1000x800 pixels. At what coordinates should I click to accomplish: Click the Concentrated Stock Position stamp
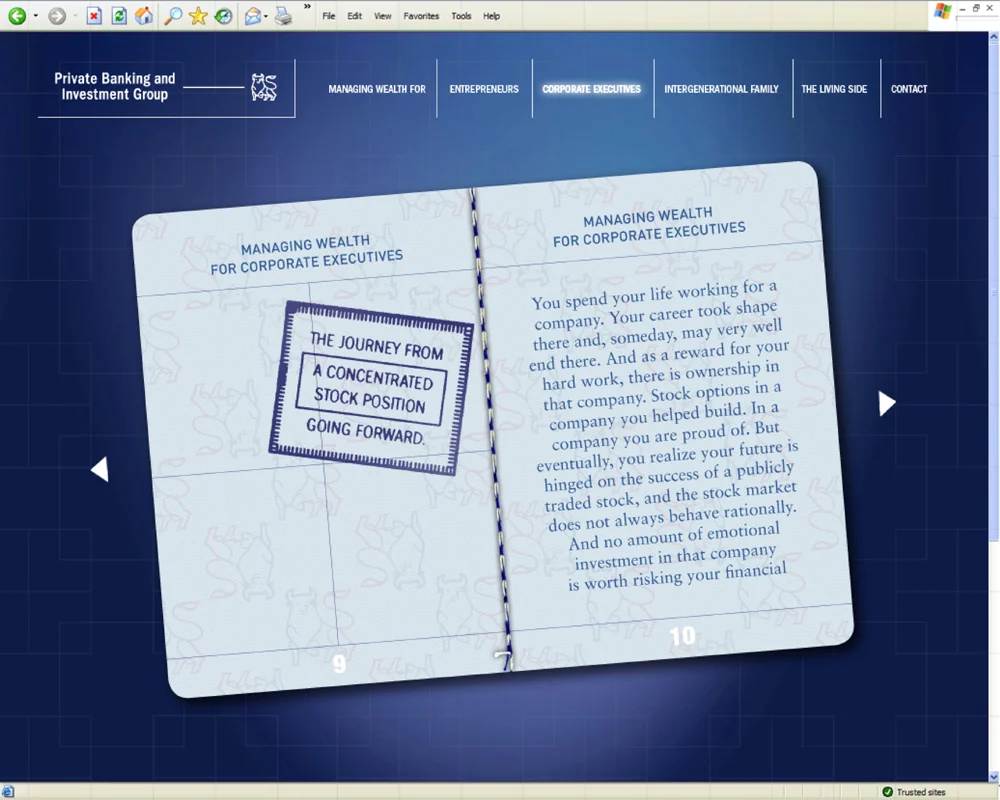[371, 388]
